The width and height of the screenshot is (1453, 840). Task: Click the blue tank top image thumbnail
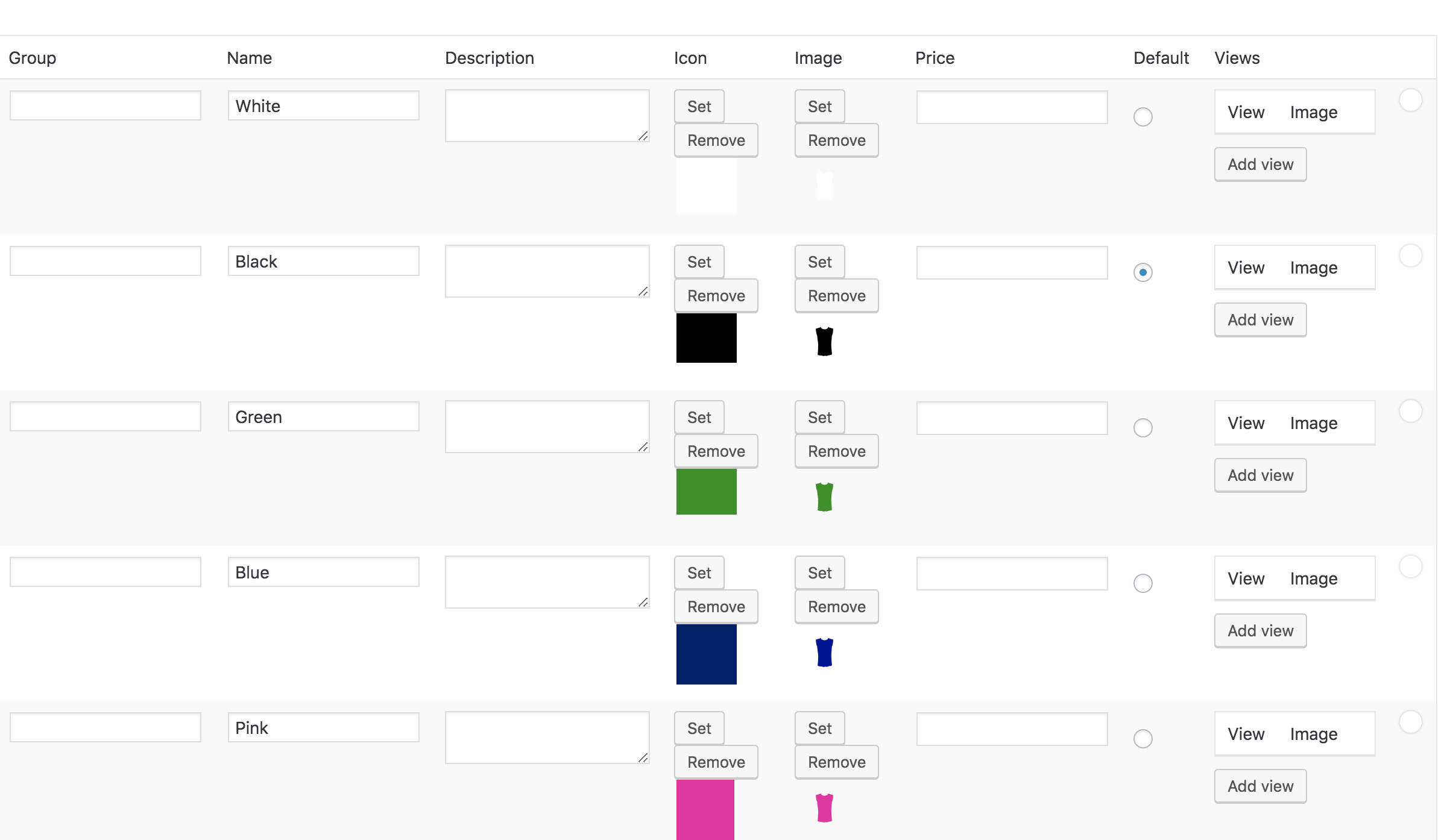pyautogui.click(x=824, y=653)
